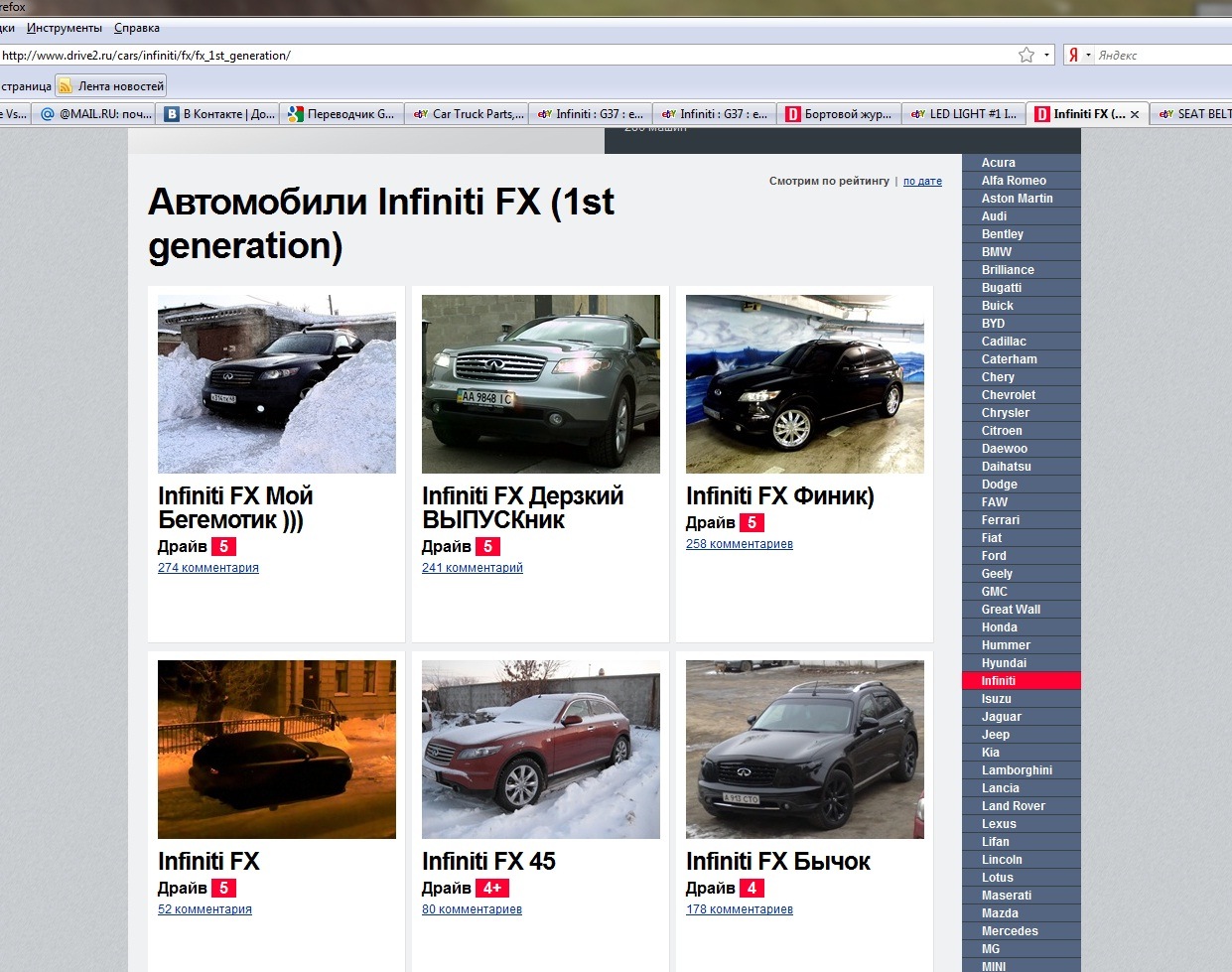The image size is (1232, 972).
Task: Click the bookmark star icon in address bar
Action: click(1027, 55)
